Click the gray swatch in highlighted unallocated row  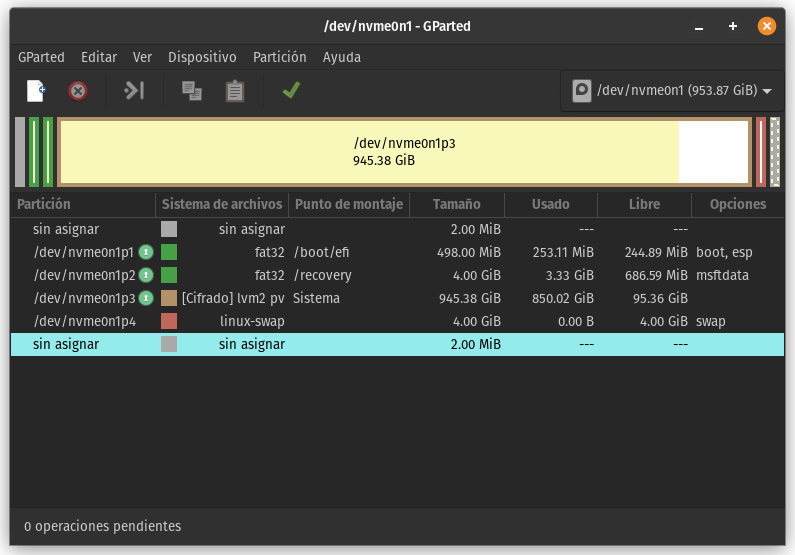[169, 344]
